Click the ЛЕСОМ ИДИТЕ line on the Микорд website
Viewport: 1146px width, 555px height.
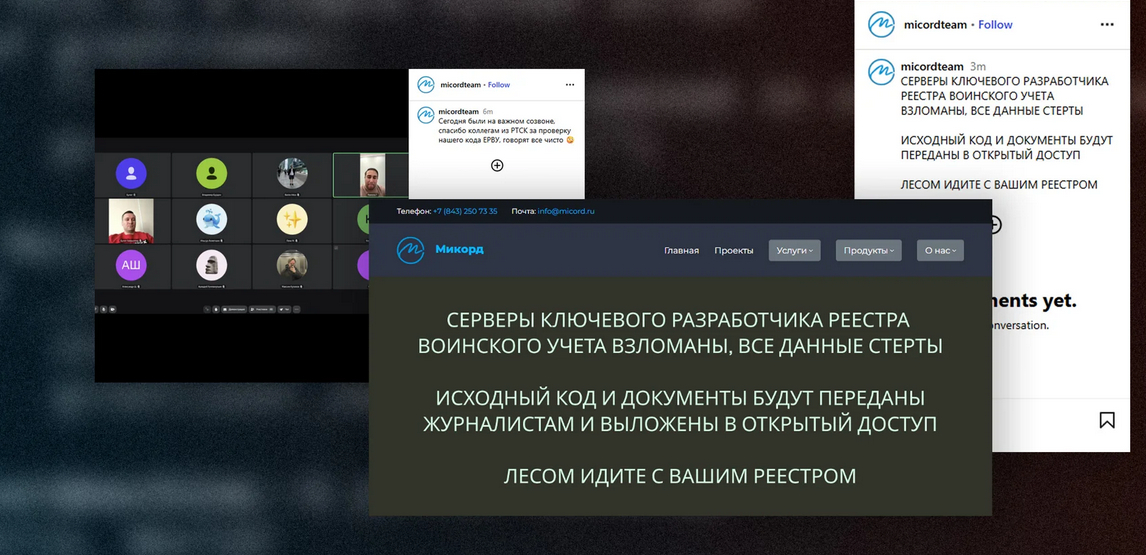coord(680,476)
